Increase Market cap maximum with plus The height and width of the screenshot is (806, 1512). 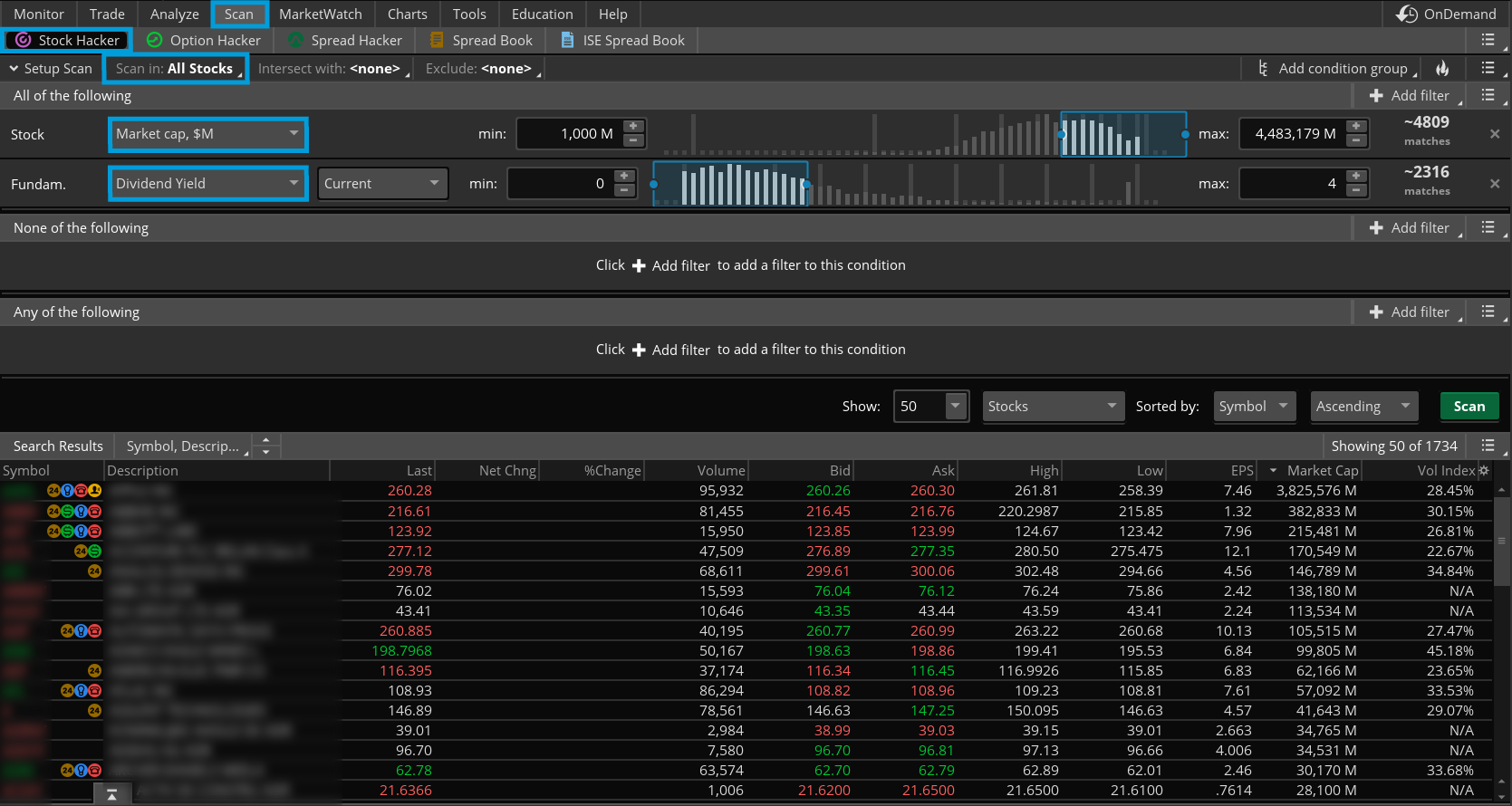click(1356, 127)
